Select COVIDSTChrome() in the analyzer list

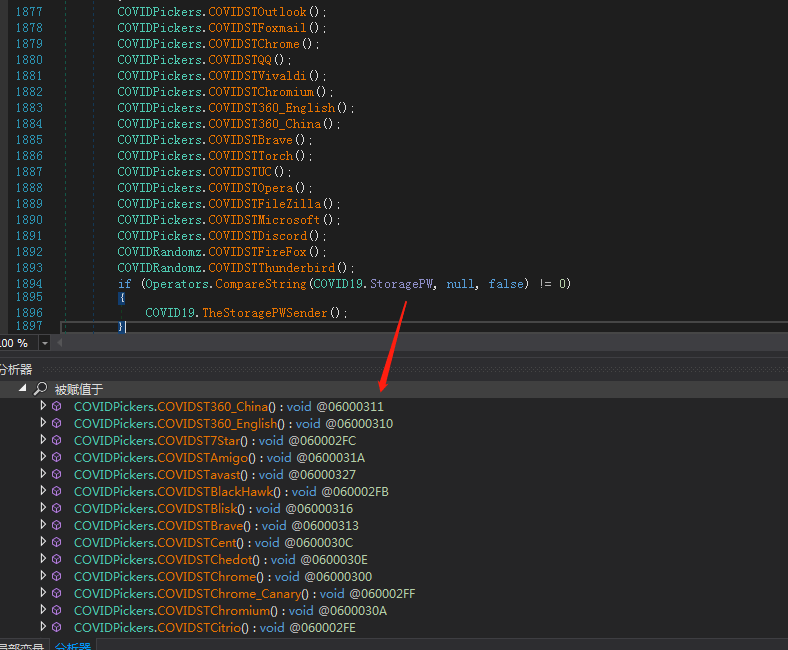[x=223, y=576]
